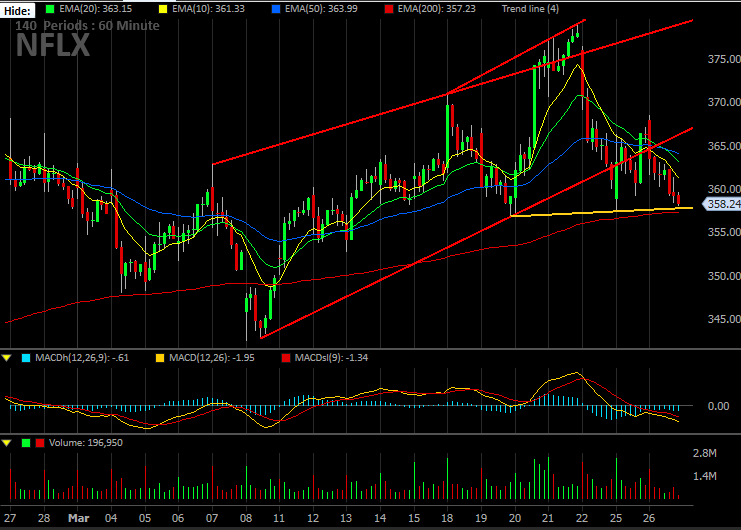741x530 pixels.
Task: Click green EMA(20) color swatch
Action: 50,9
